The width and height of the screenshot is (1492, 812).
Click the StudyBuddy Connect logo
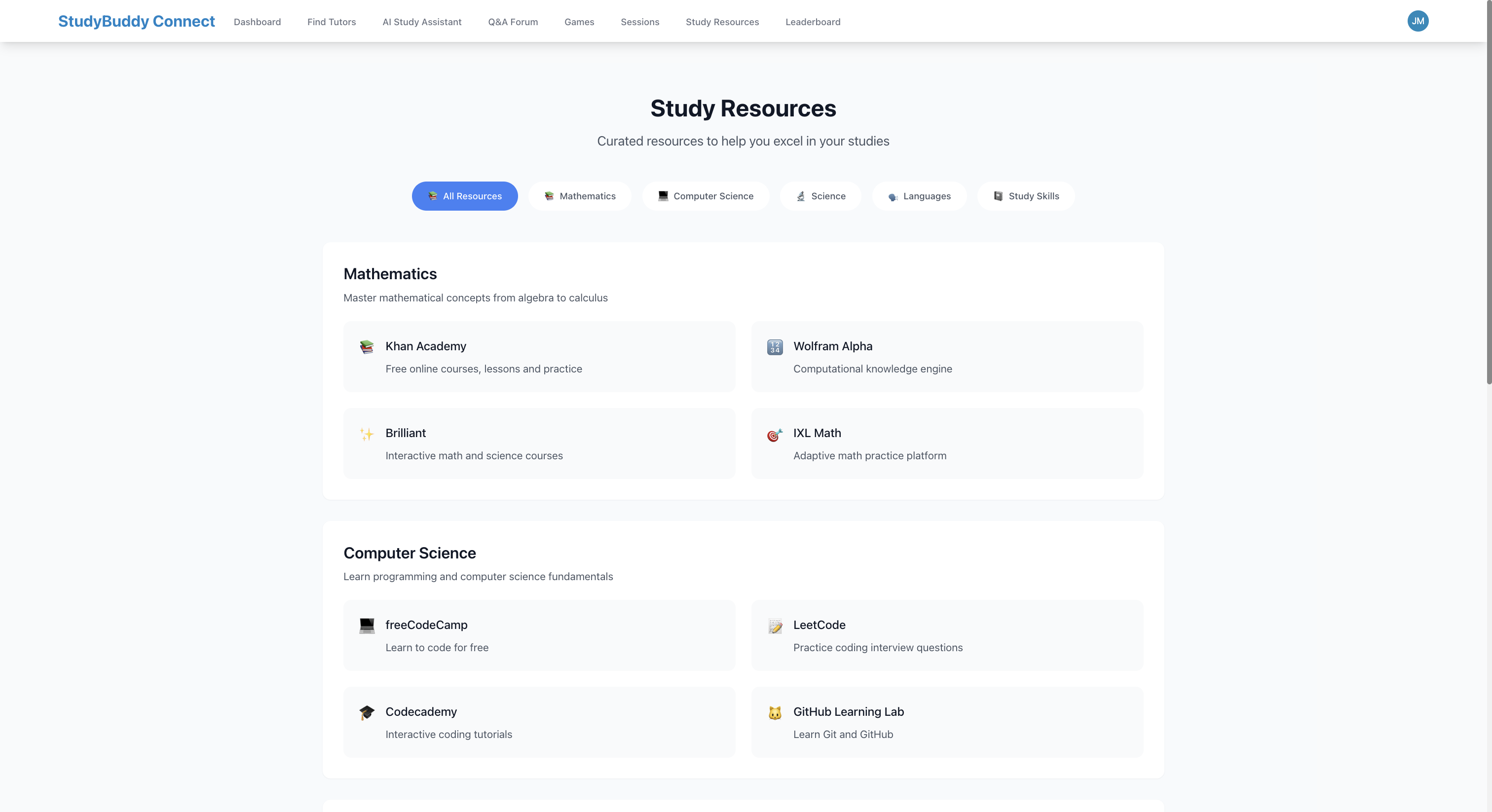coord(136,21)
